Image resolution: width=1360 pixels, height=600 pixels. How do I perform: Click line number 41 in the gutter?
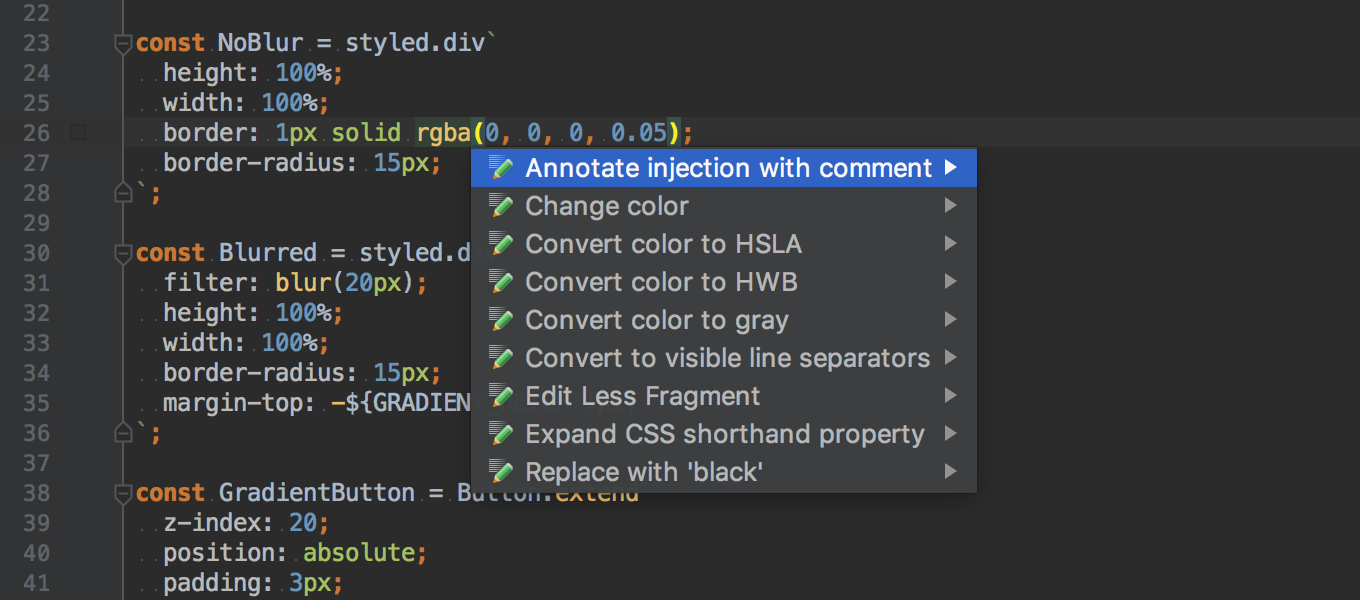pos(36,583)
